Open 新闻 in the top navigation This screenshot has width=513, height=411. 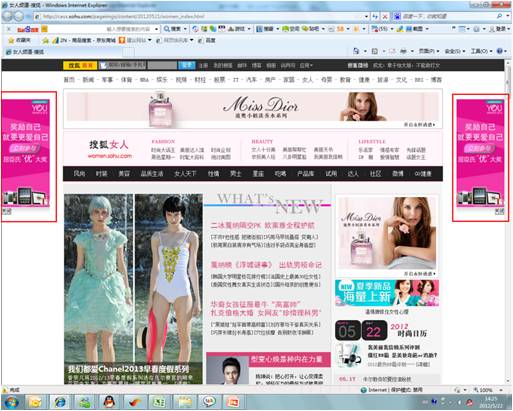pos(88,80)
